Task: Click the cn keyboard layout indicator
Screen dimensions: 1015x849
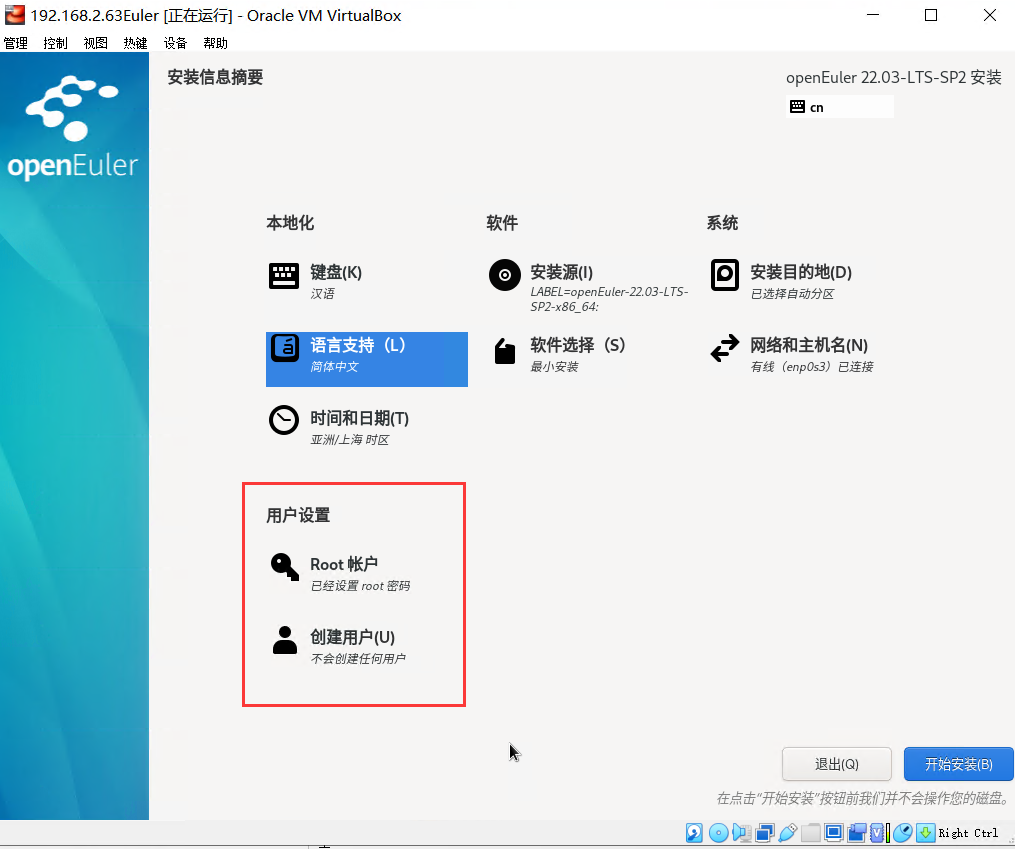Action: 840,107
